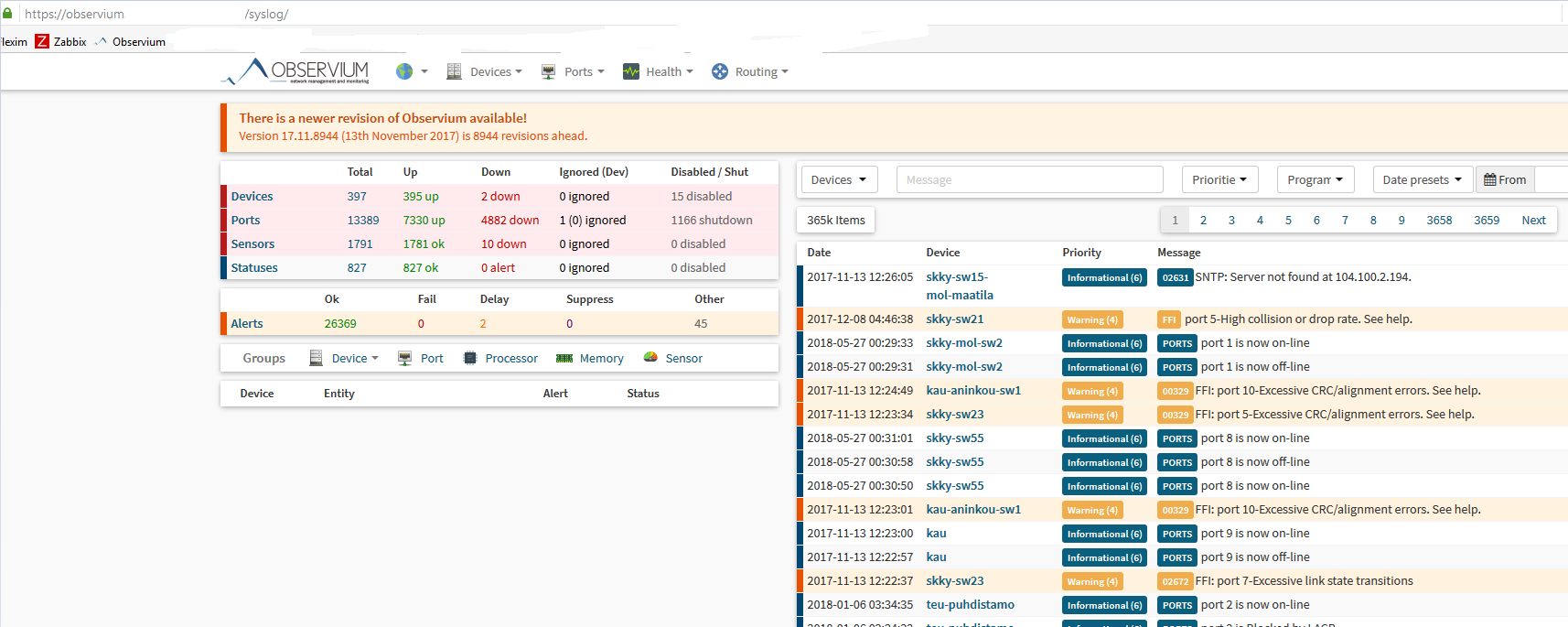Open device skky-sw15-mol-maatila
The image size is (1568, 627).
(960, 286)
